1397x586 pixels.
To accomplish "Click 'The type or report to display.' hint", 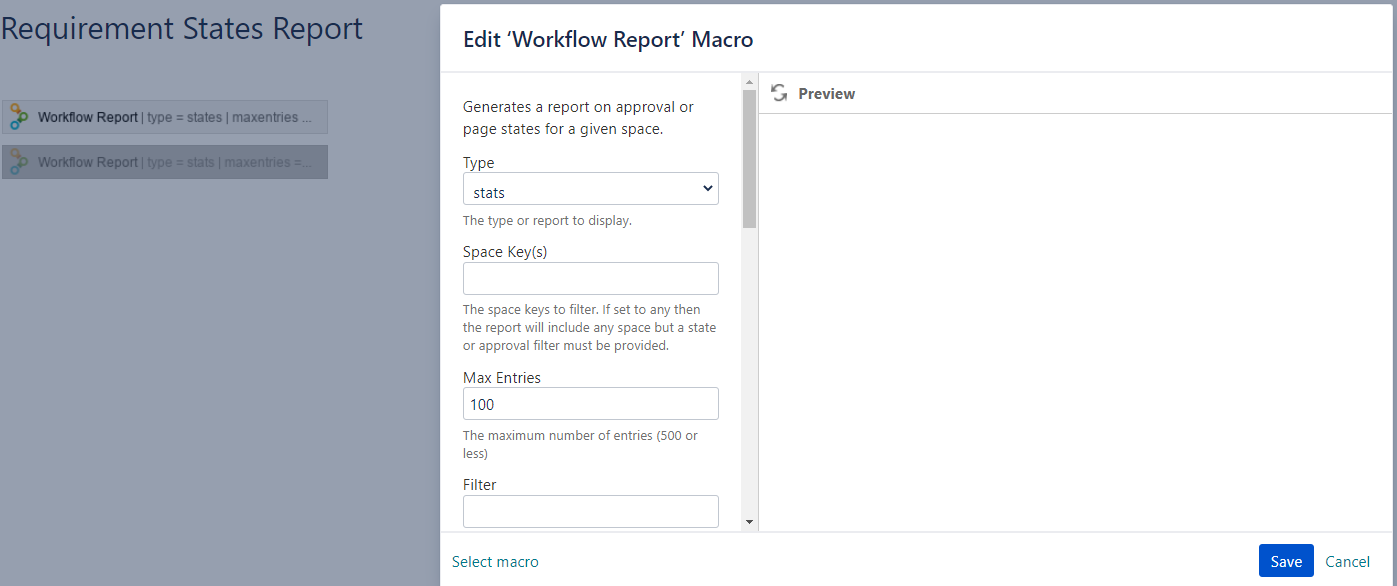I will point(547,221).
